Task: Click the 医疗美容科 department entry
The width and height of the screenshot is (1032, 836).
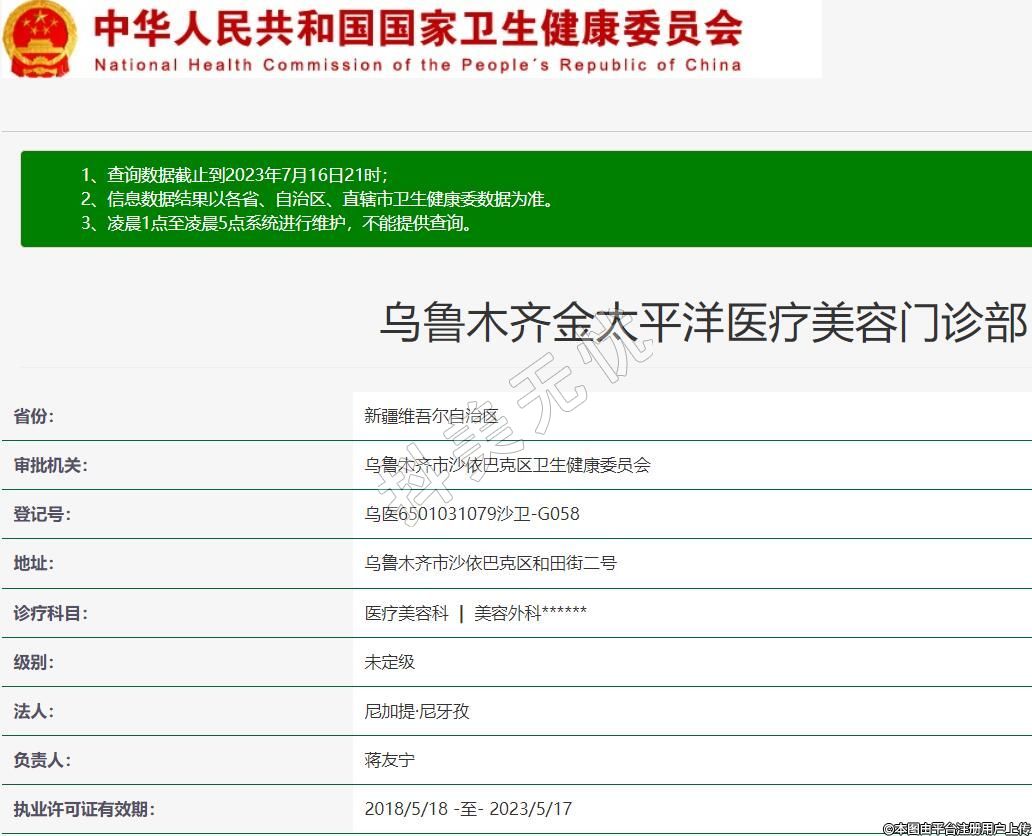Action: point(406,613)
